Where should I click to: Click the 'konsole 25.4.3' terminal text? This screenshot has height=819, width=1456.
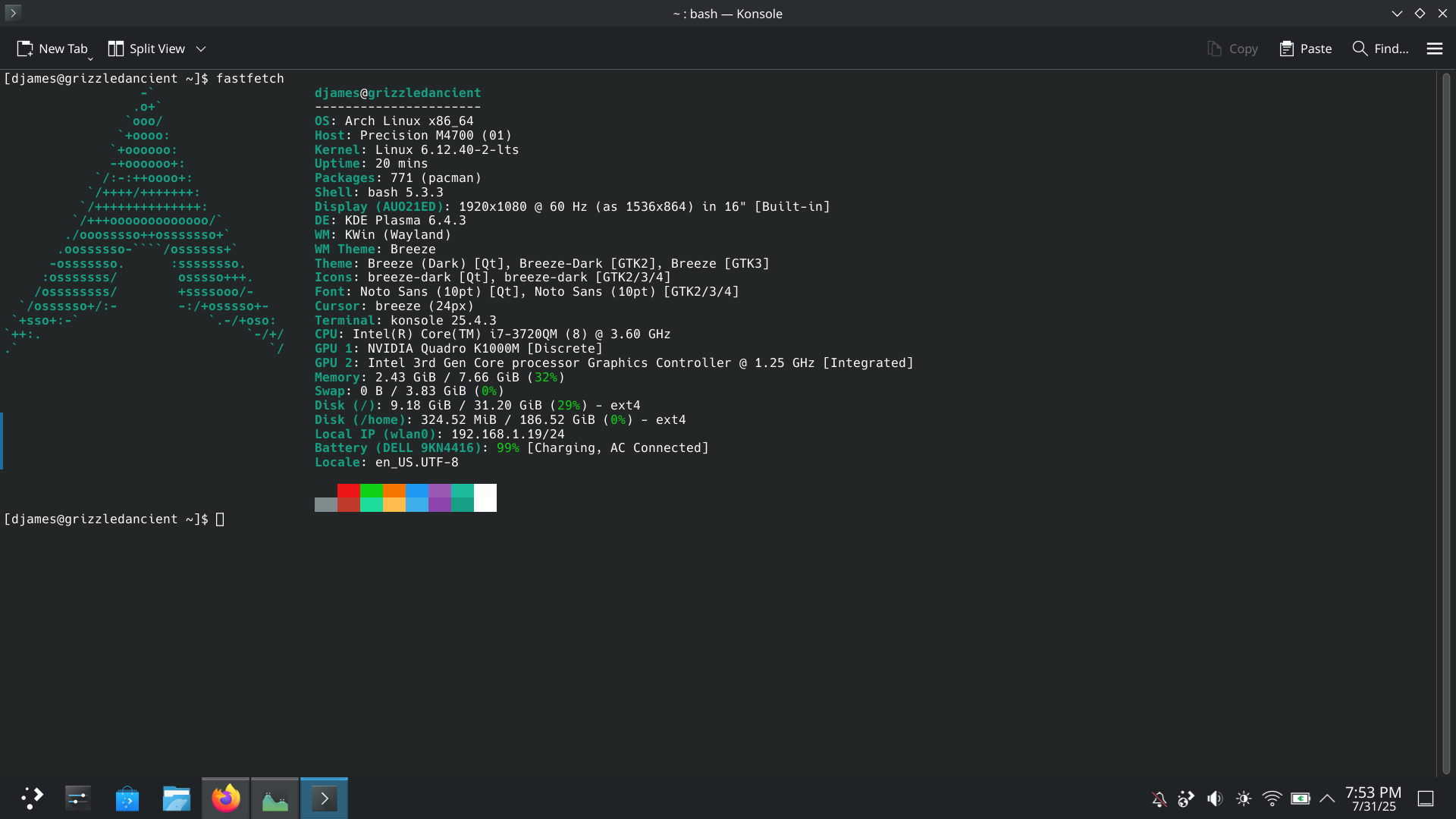click(444, 321)
